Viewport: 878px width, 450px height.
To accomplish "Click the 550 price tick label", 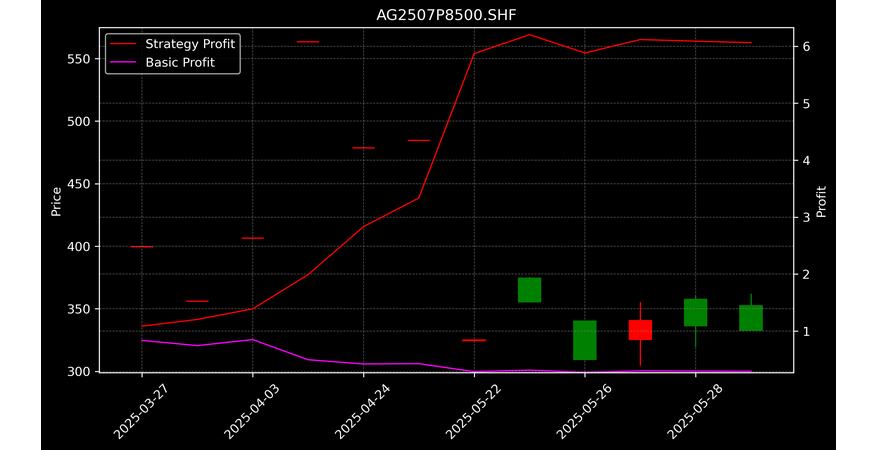I will (x=79, y=59).
